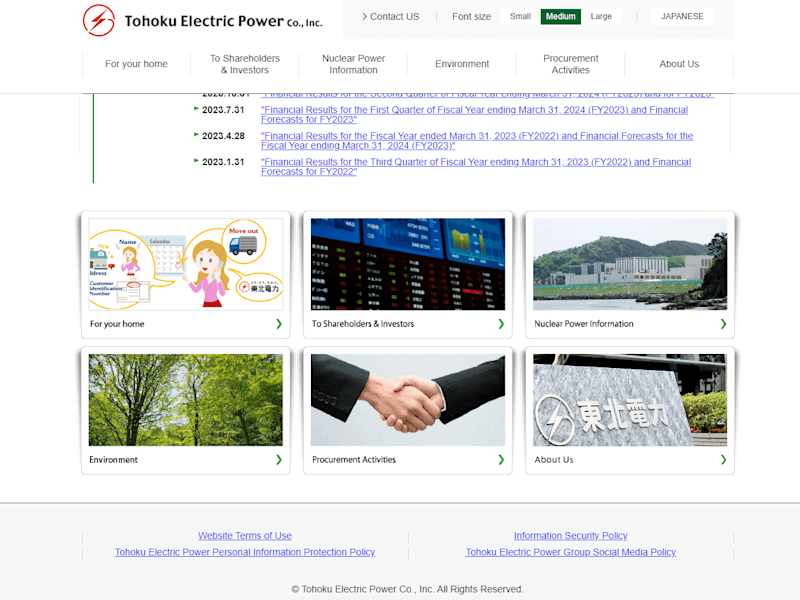The height and width of the screenshot is (600, 800).
Task: Click the green chevron beside Procurement Activities card
Action: click(501, 460)
